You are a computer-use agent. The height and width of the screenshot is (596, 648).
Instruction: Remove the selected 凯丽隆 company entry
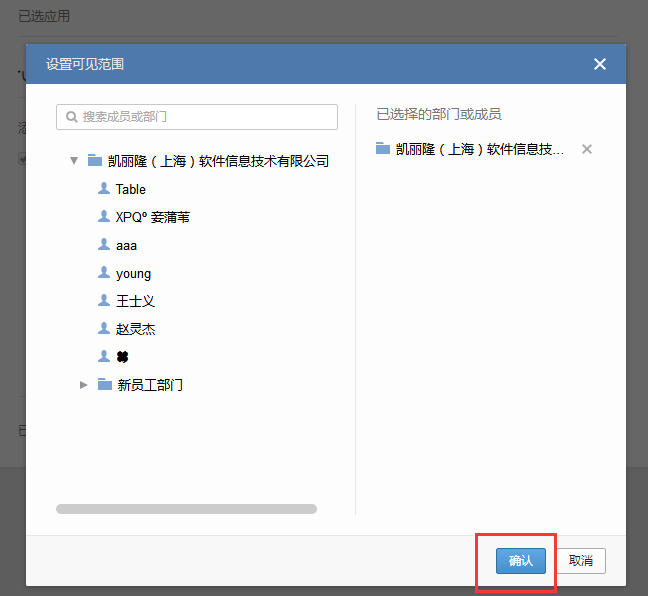(587, 149)
